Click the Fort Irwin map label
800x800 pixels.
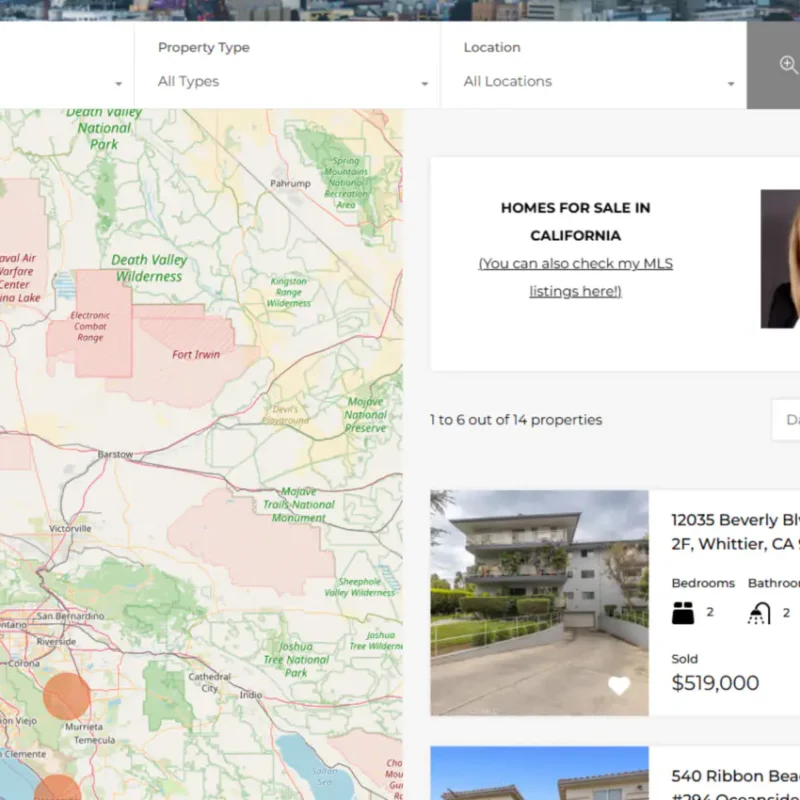point(196,355)
